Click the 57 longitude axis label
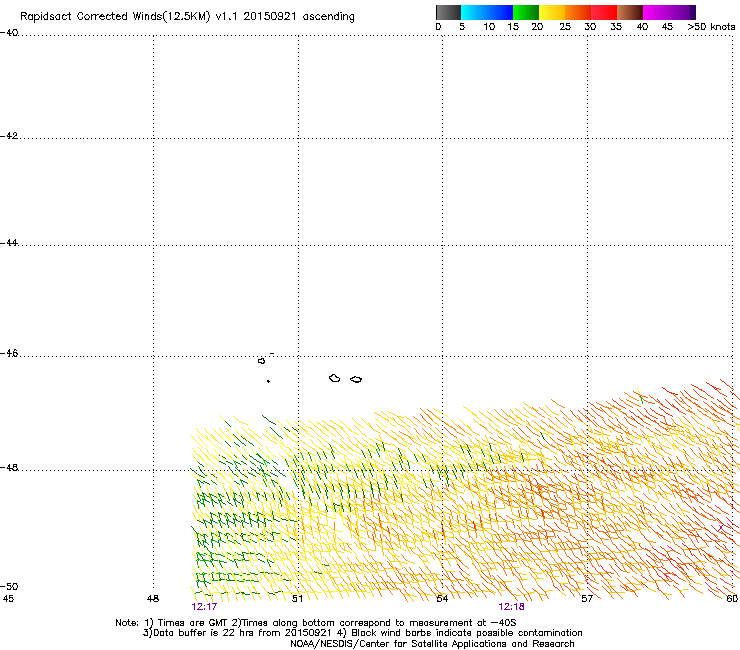Viewport: 740px width, 650px height. [x=587, y=599]
